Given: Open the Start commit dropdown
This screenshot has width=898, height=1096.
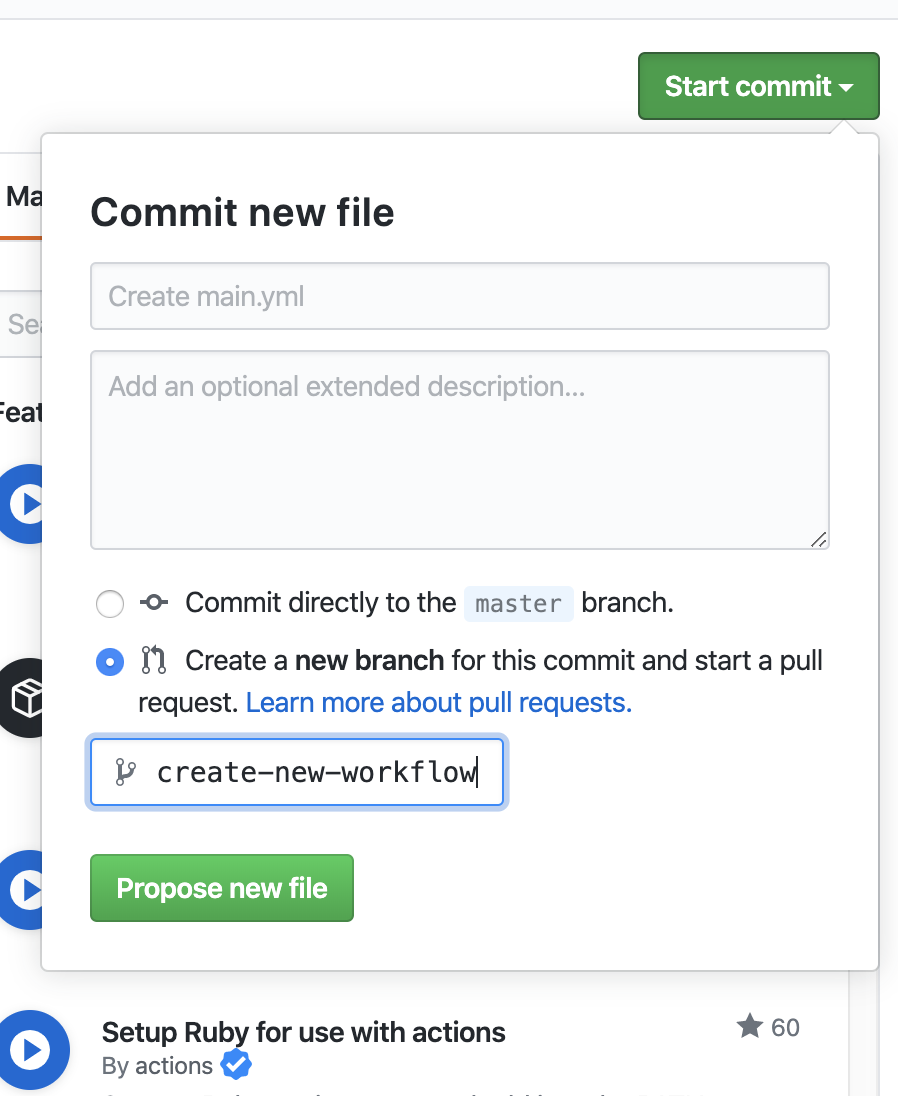Looking at the screenshot, I should 758,86.
